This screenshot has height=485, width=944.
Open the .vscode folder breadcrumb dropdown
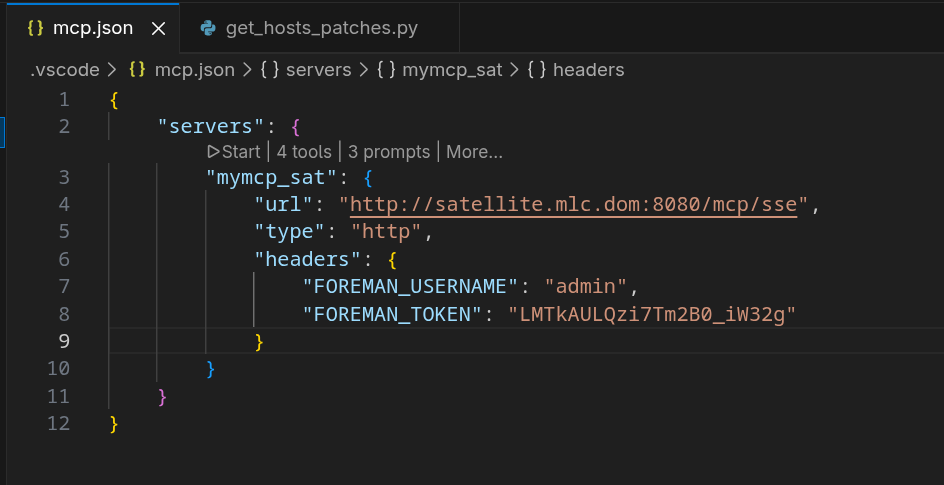pyautogui.click(x=62, y=70)
